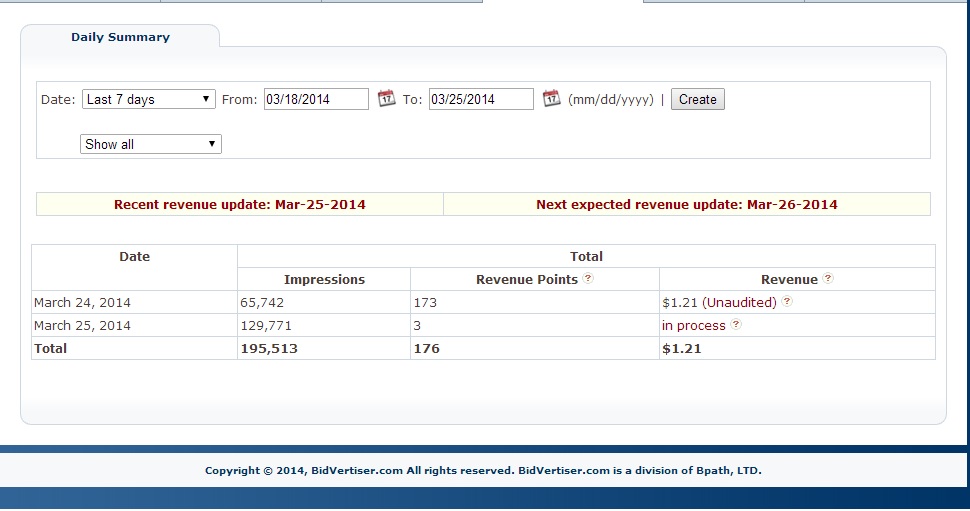Viewport: 970px width, 511px height.
Task: Select the March 24, 2014 row date
Action: (82, 302)
